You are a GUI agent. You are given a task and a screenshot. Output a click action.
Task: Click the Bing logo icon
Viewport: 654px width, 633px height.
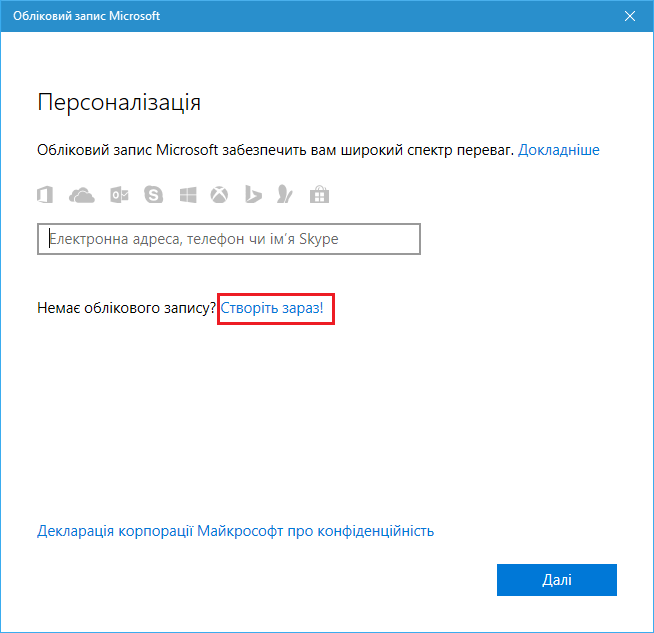coord(253,194)
